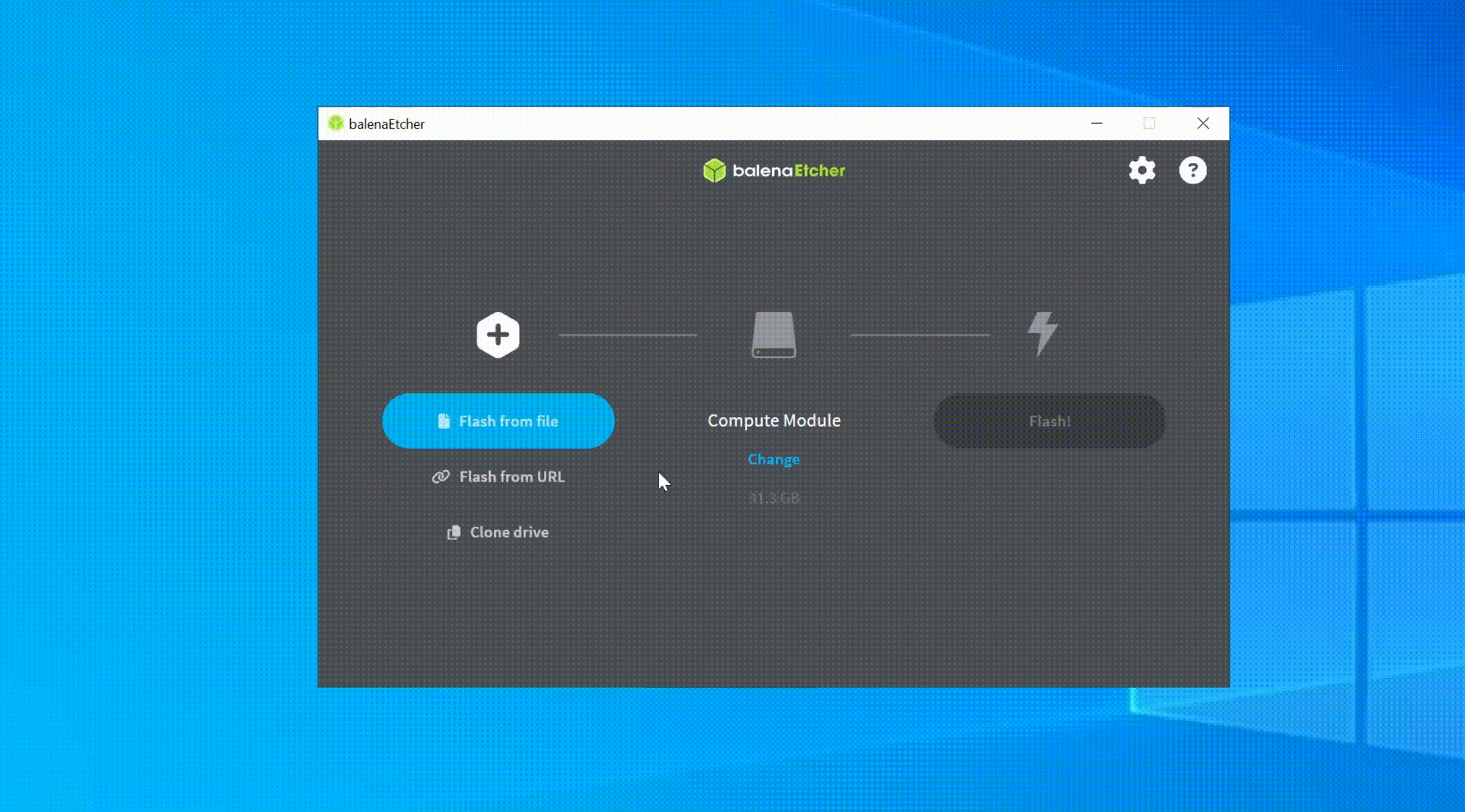Image resolution: width=1465 pixels, height=812 pixels.
Task: Click the copy icon beside Clone drive
Action: pos(454,533)
